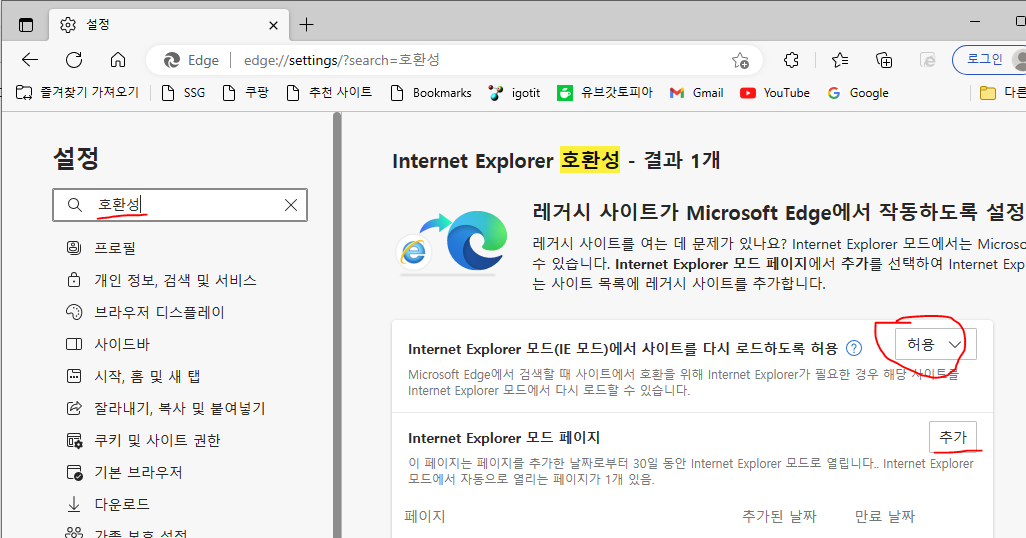The image size is (1026, 538).
Task: Go back with the back arrow
Action: tap(30, 60)
